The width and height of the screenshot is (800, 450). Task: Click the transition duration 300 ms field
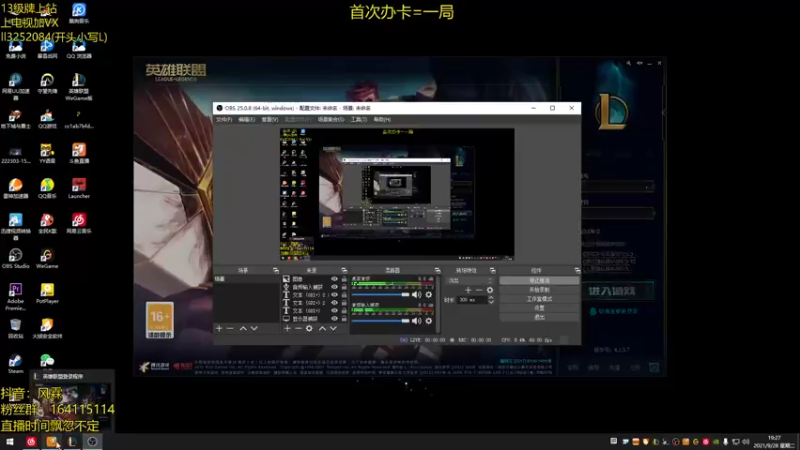point(472,300)
